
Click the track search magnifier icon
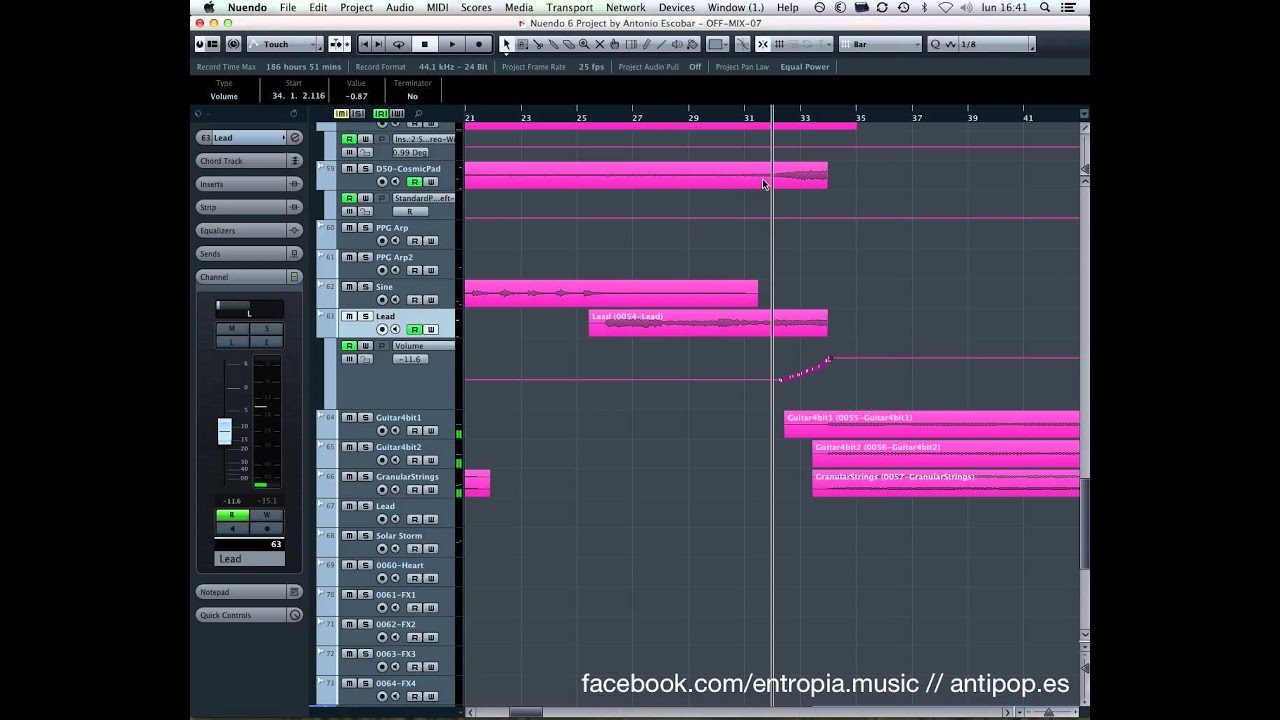tap(418, 114)
